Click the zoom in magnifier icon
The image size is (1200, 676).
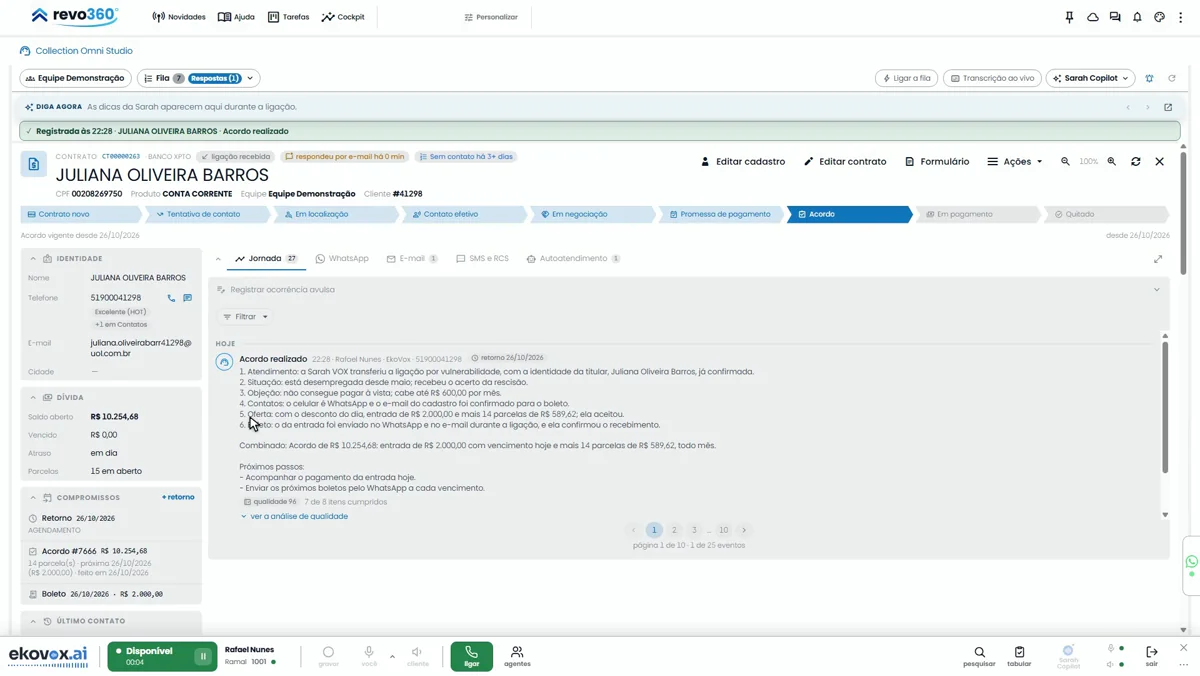click(x=1111, y=161)
